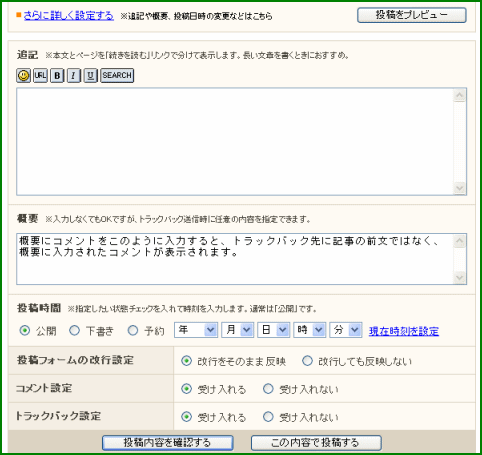This screenshot has width=482, height=455.
Task: Set コメント設定 to 受け入れない
Action: click(x=268, y=389)
